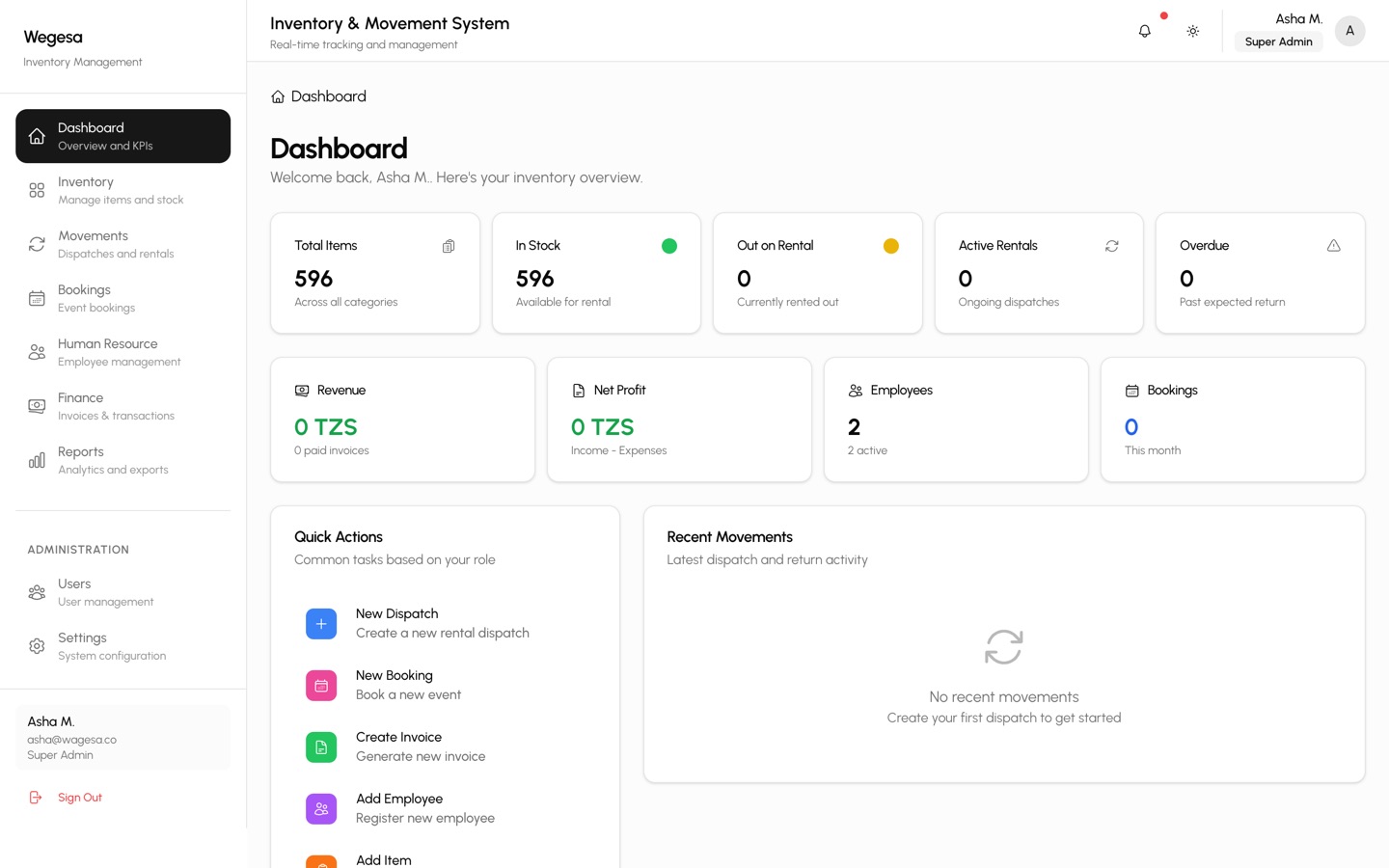Open the user avatar "A" menu

coord(1349,31)
